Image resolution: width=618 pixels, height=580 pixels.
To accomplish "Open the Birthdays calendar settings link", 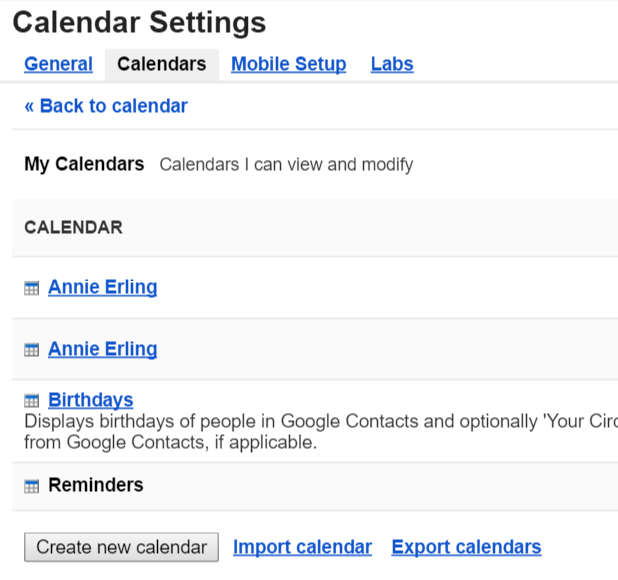I will 90,400.
